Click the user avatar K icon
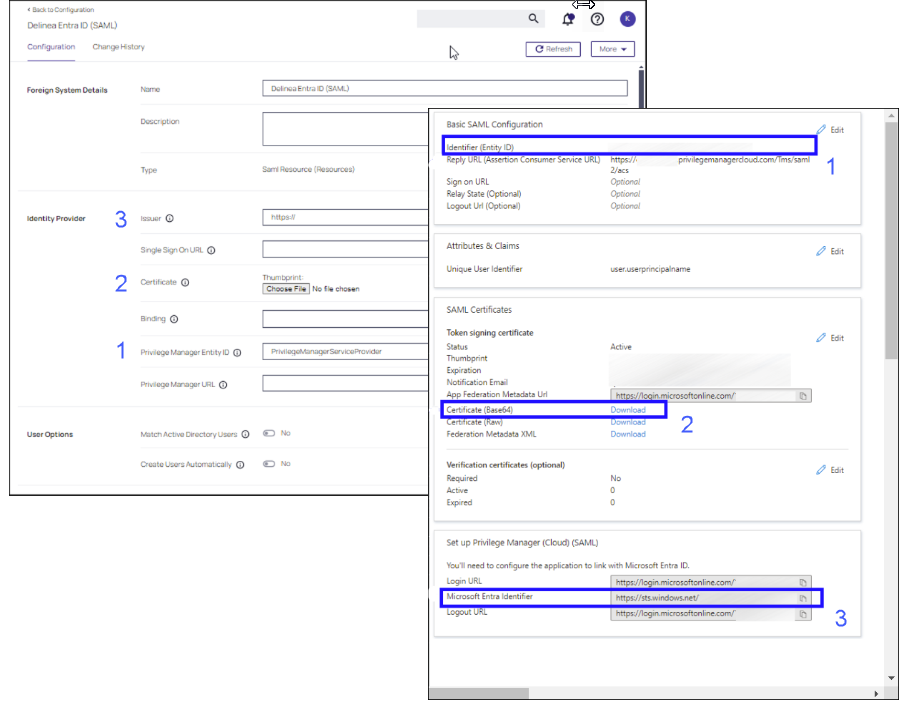This screenshot has height=714, width=909. [x=627, y=19]
